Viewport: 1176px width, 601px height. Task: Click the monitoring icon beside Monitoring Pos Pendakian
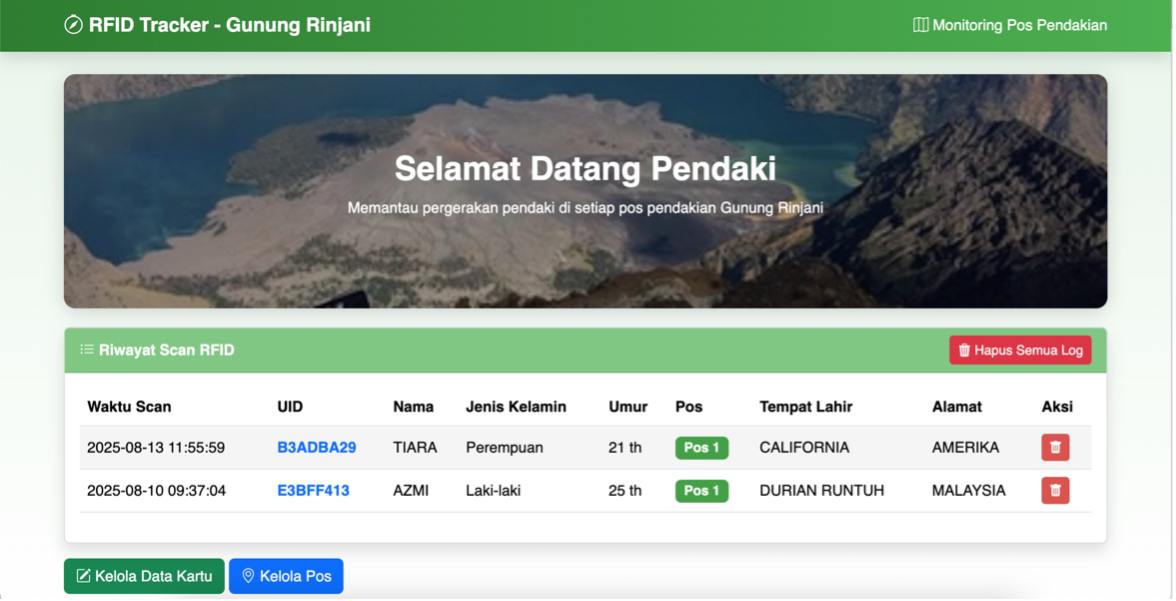coord(920,25)
